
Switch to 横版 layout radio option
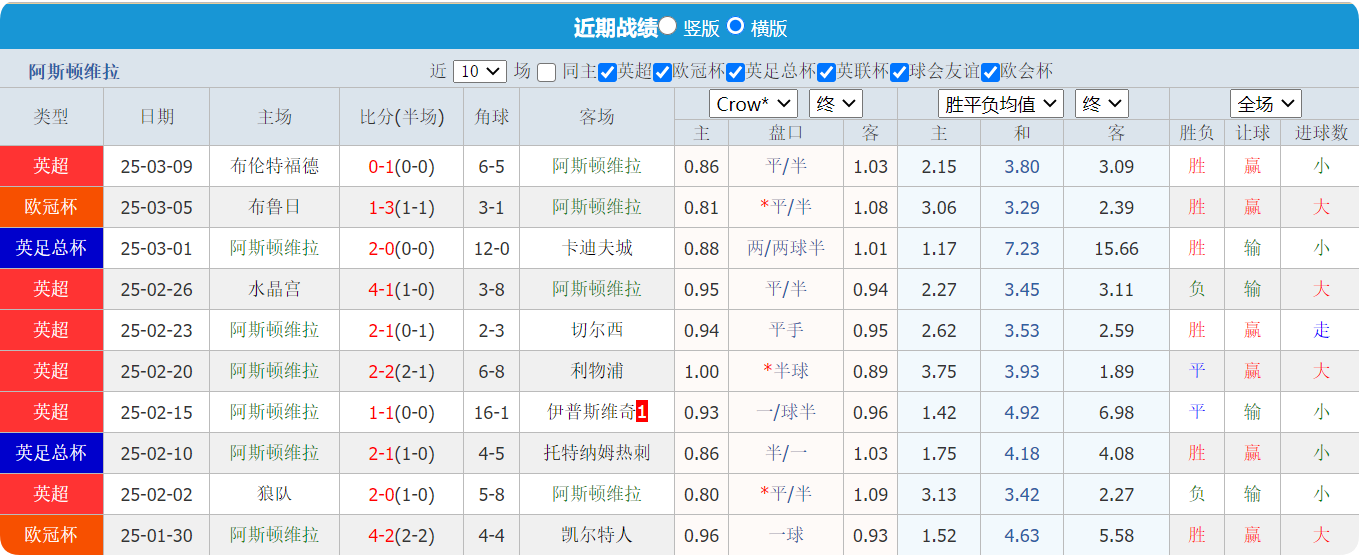tap(735, 27)
